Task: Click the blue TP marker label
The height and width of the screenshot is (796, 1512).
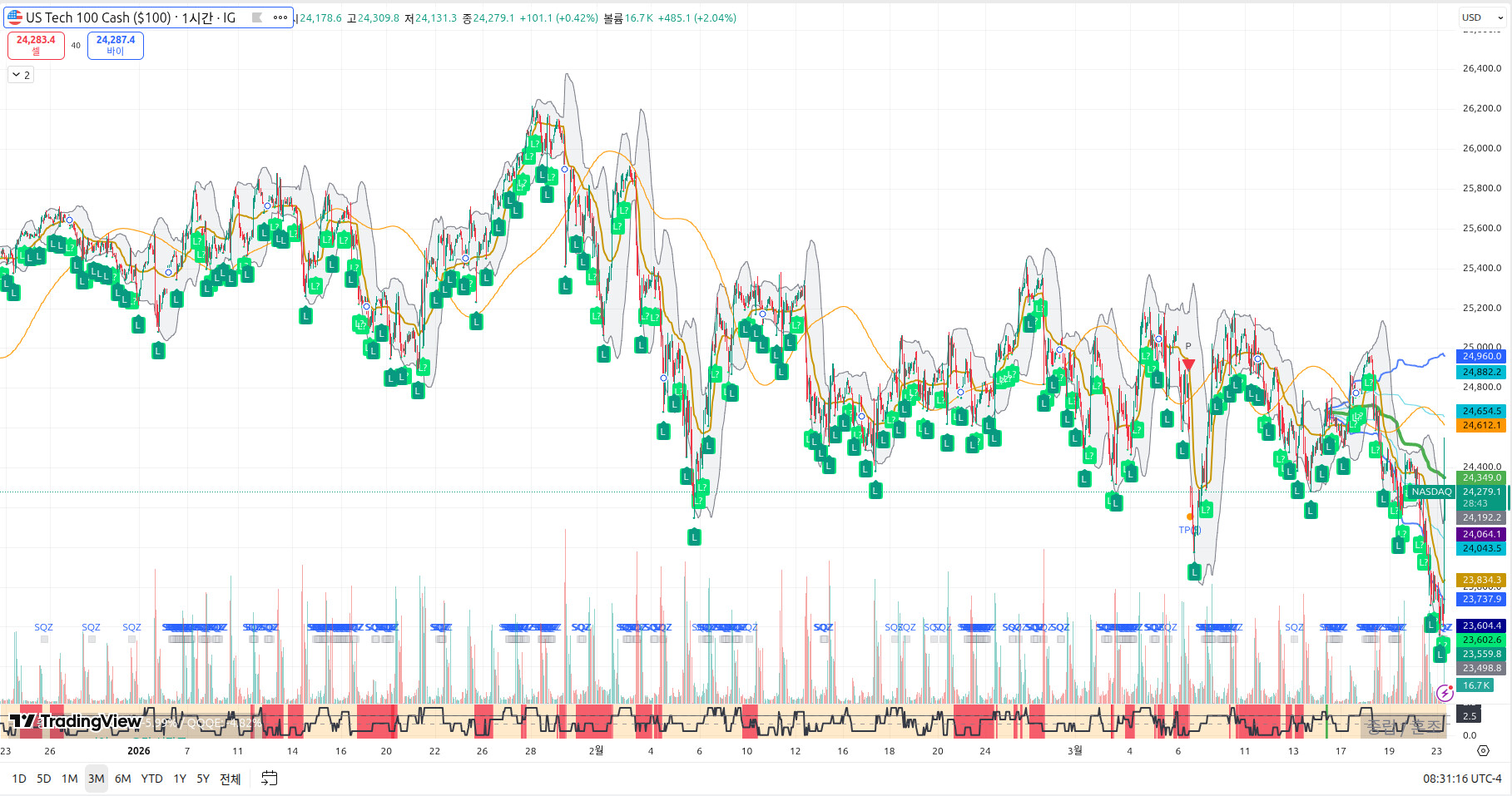Action: (1190, 530)
